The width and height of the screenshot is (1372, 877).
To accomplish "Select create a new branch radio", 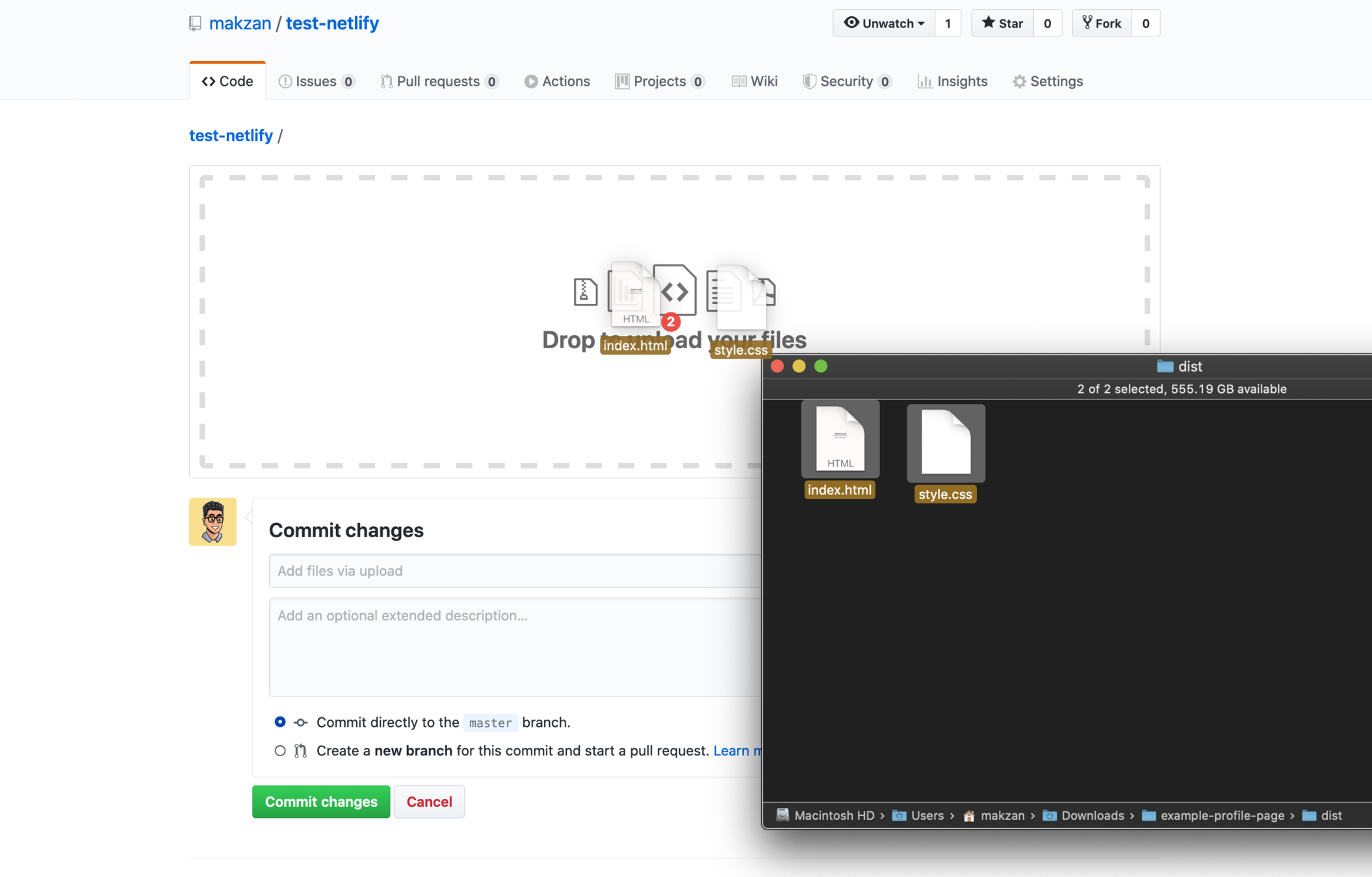I will pos(280,750).
